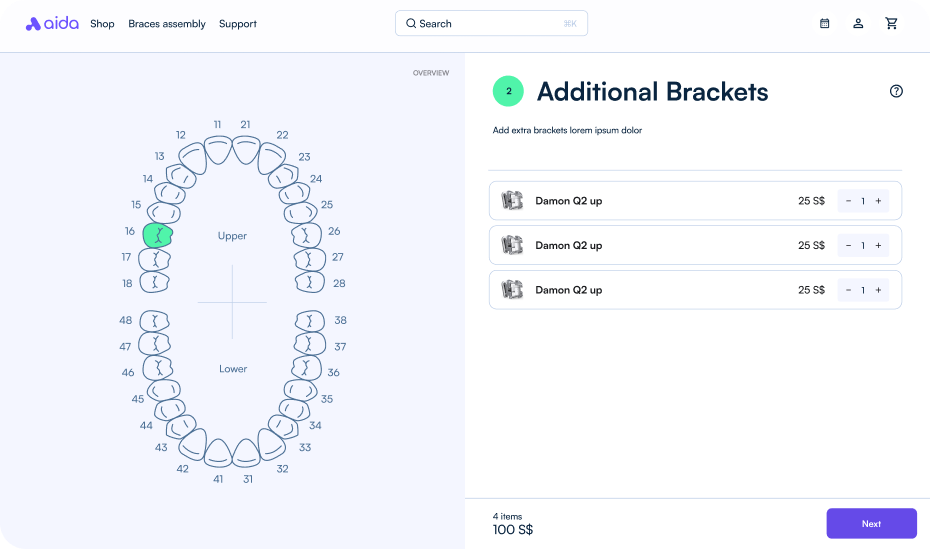
Task: Click the aida logo
Action: (52, 23)
